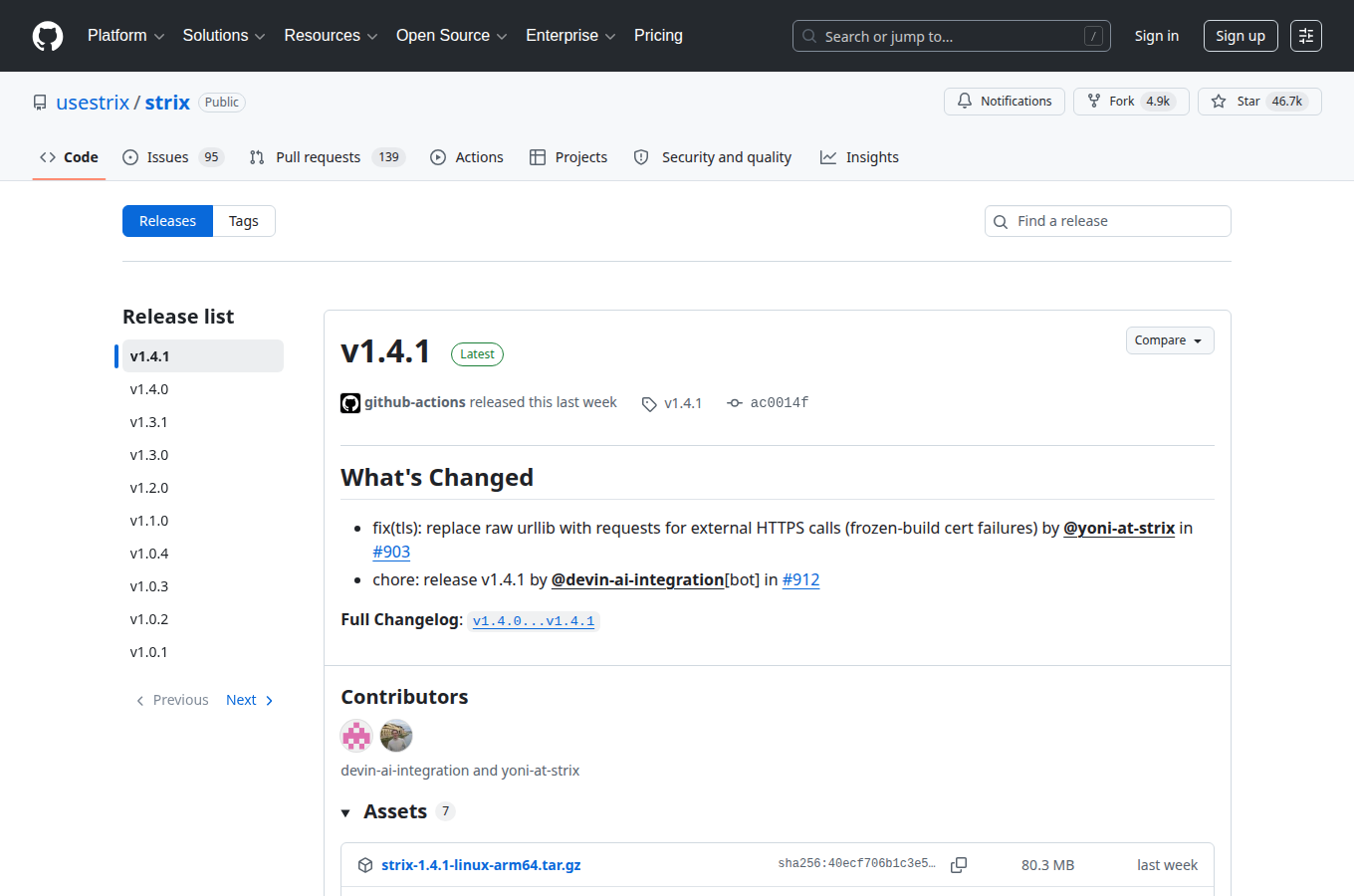Switch to the Actions tab
The image size is (1354, 896).
(467, 157)
